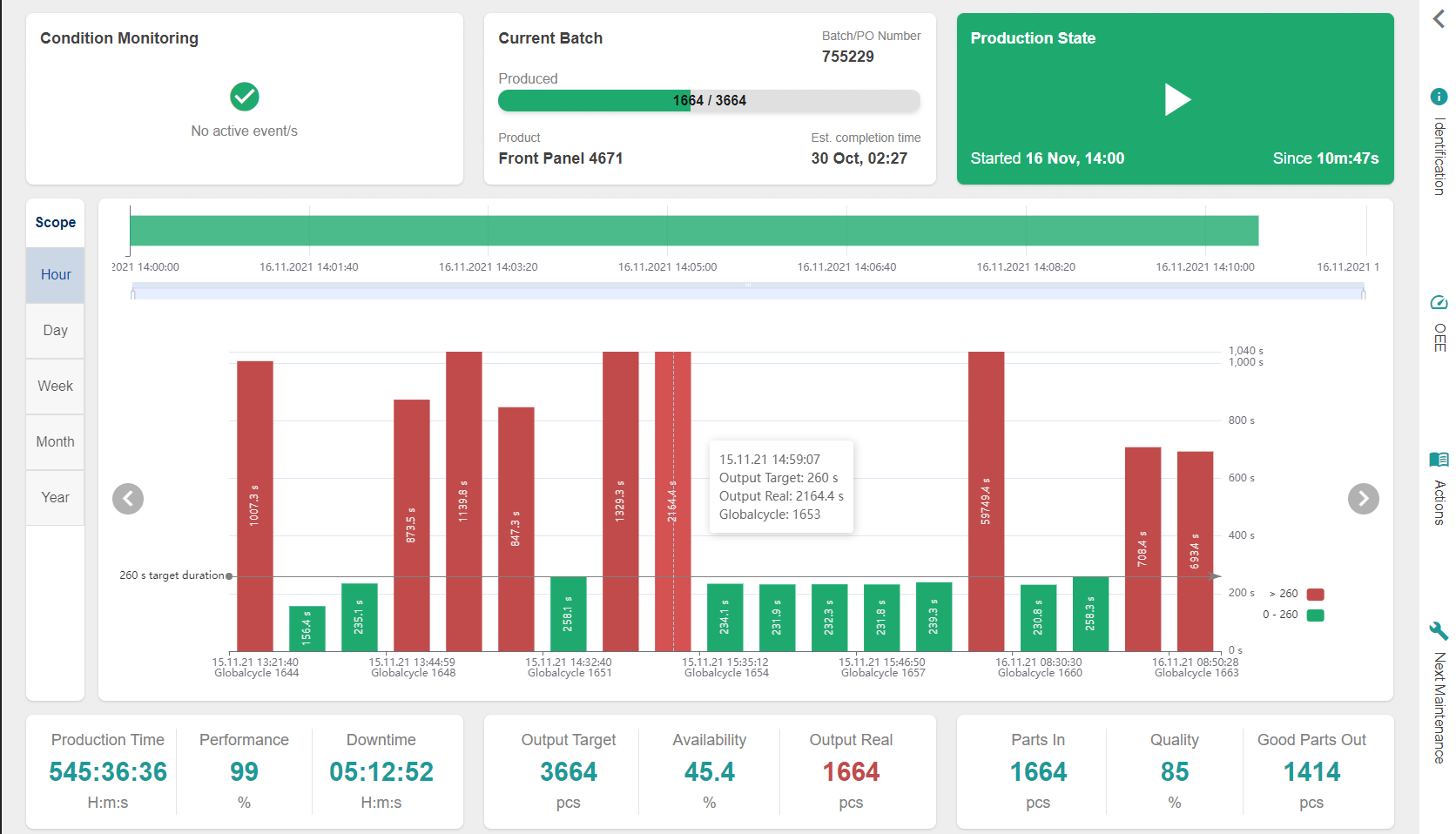Image resolution: width=1456 pixels, height=834 pixels.
Task: Switch to the Month scope view
Action: click(55, 441)
